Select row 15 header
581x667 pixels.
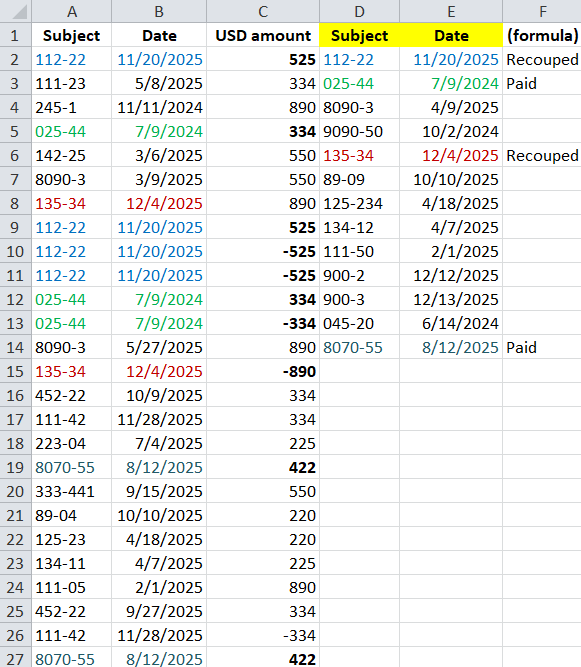(x=15, y=371)
